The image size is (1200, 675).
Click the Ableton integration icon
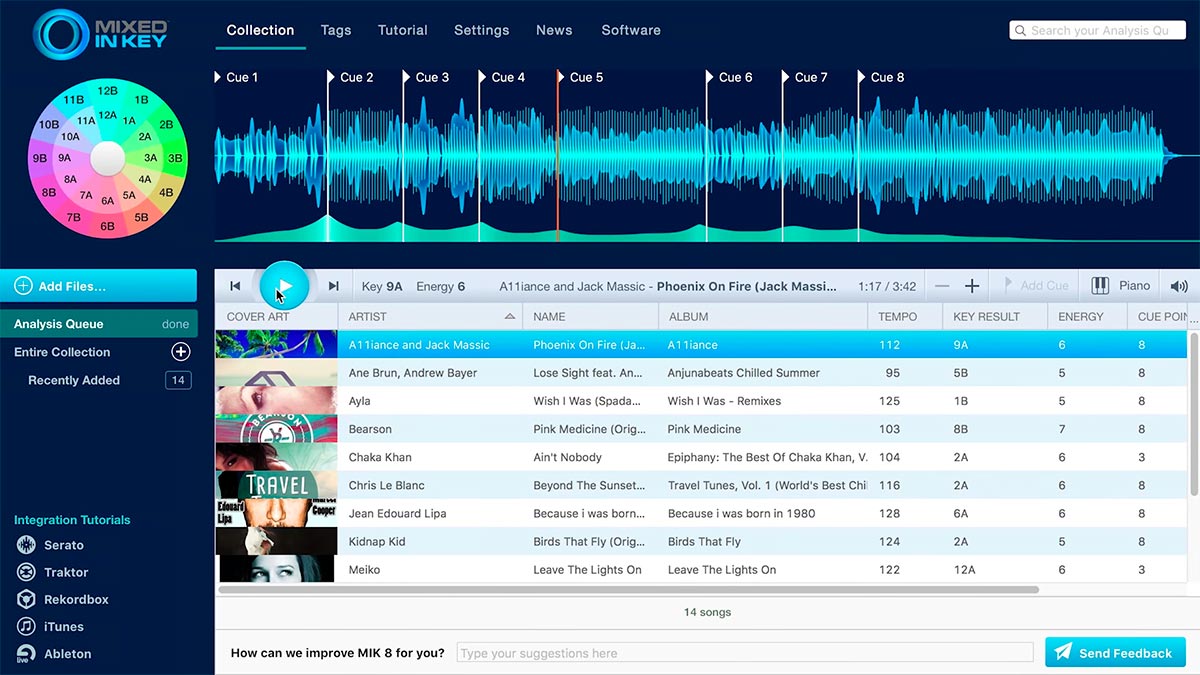[x=26, y=654]
